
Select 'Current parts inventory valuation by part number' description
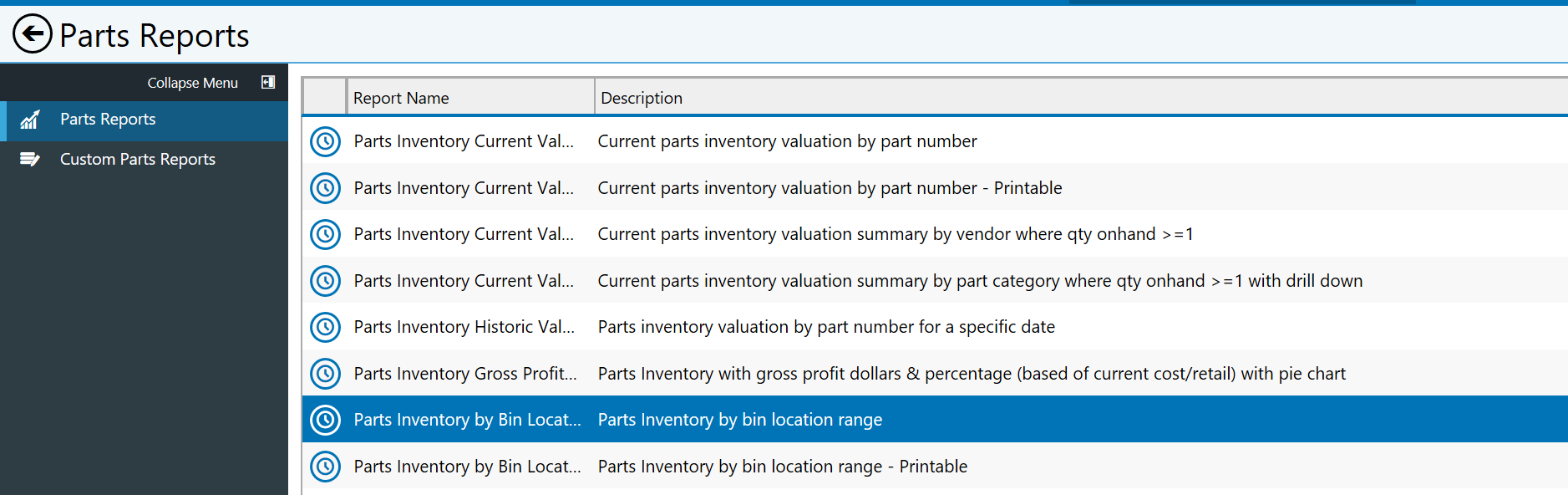pyautogui.click(x=787, y=141)
